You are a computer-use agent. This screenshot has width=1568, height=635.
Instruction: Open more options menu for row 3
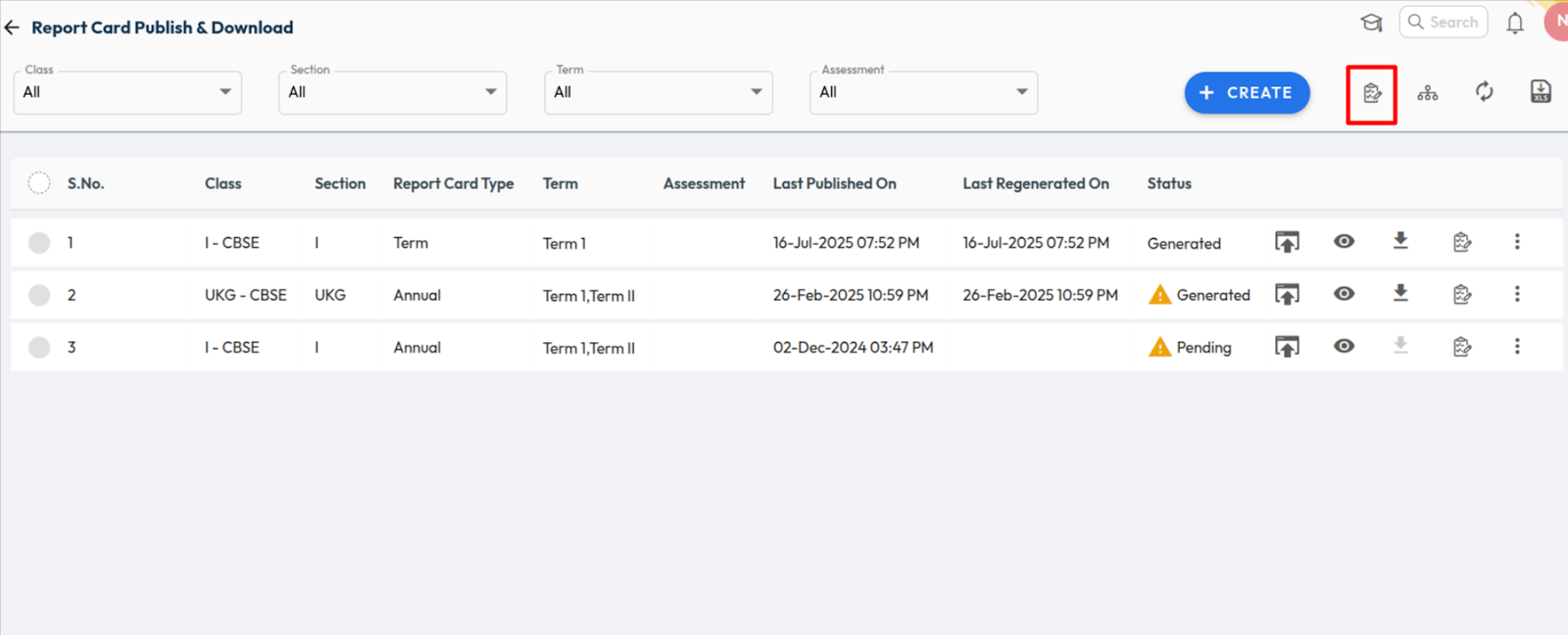(x=1516, y=346)
